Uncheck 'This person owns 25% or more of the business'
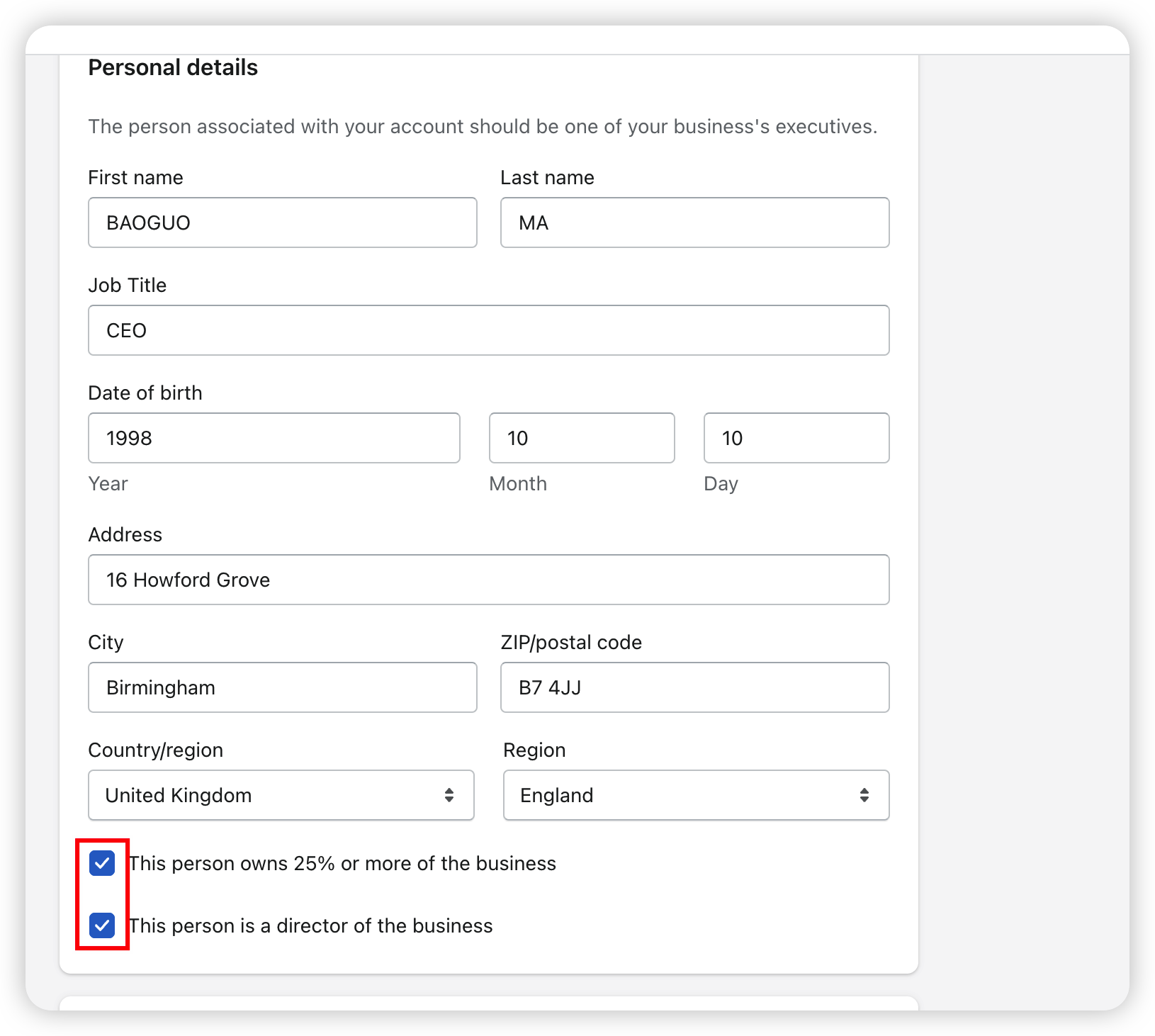Viewport: 1155px width, 1036px height. click(102, 863)
